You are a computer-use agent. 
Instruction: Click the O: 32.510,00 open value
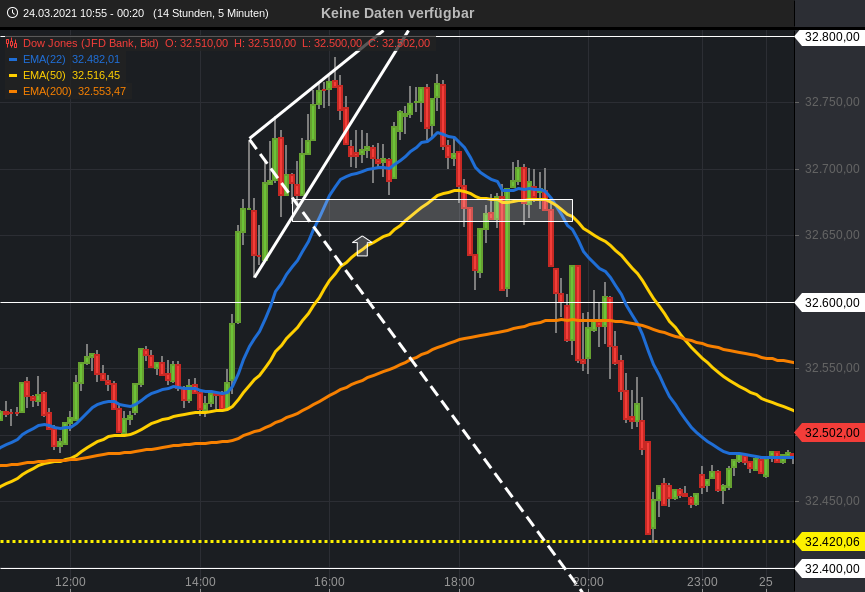point(196,43)
